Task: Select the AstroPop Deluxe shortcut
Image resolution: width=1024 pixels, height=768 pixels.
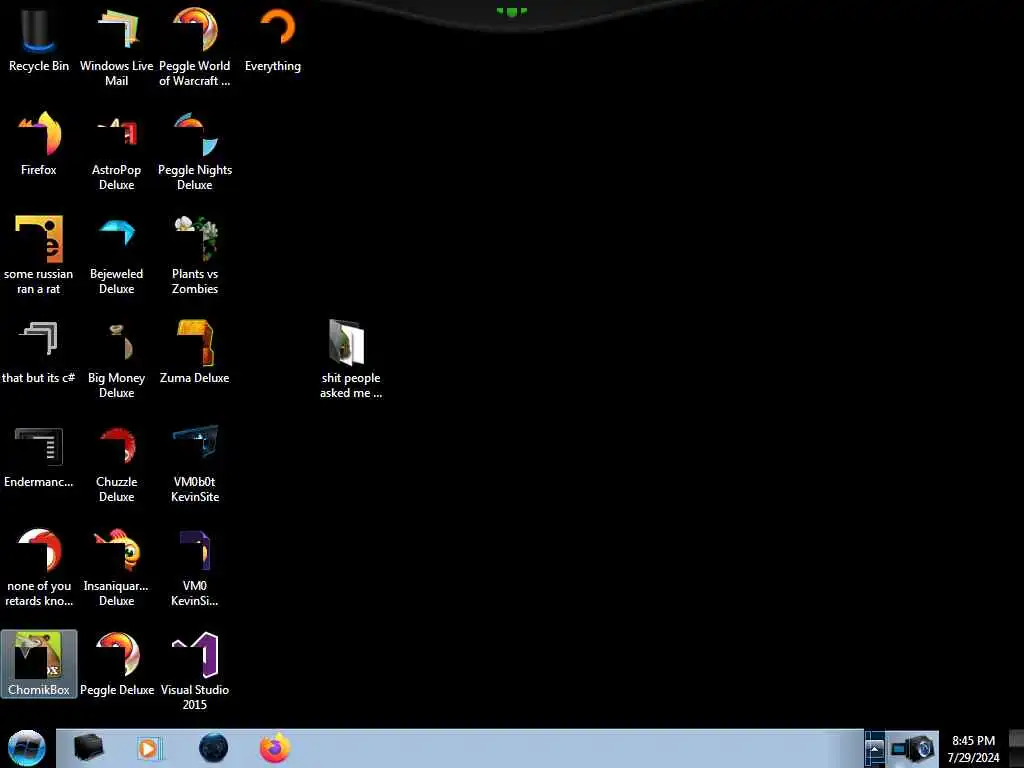Action: pos(116,152)
